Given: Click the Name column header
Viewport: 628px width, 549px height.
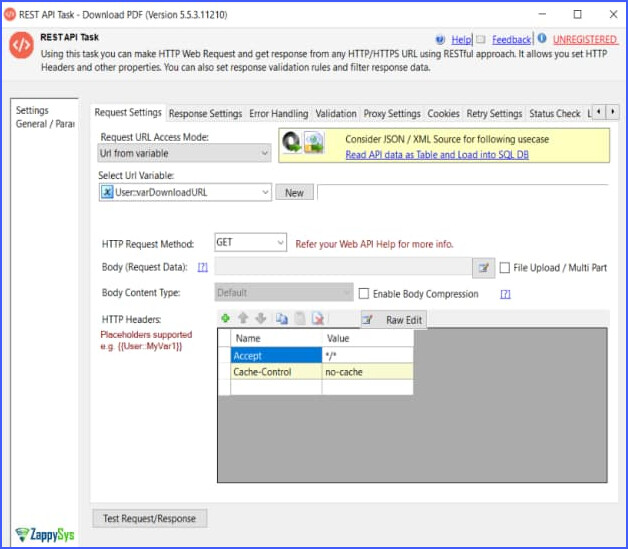Looking at the screenshot, I should pos(276,338).
